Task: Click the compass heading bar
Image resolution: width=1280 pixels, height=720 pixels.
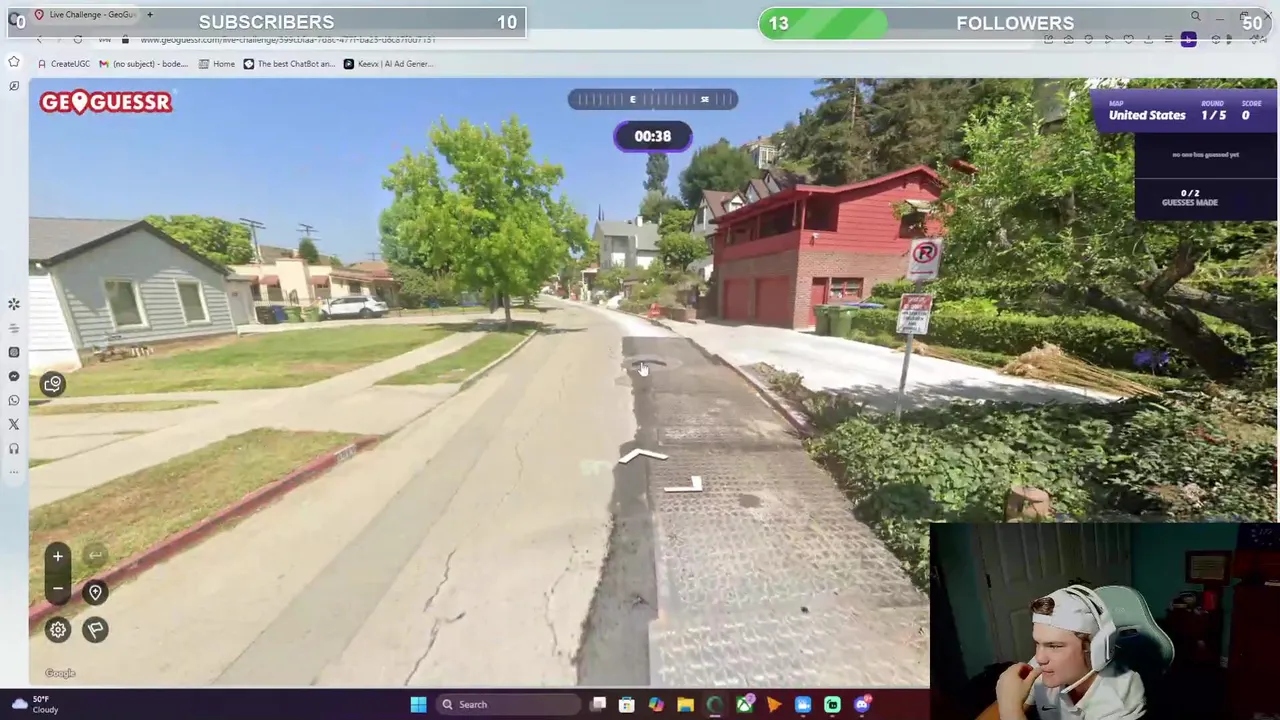Action: (653, 99)
